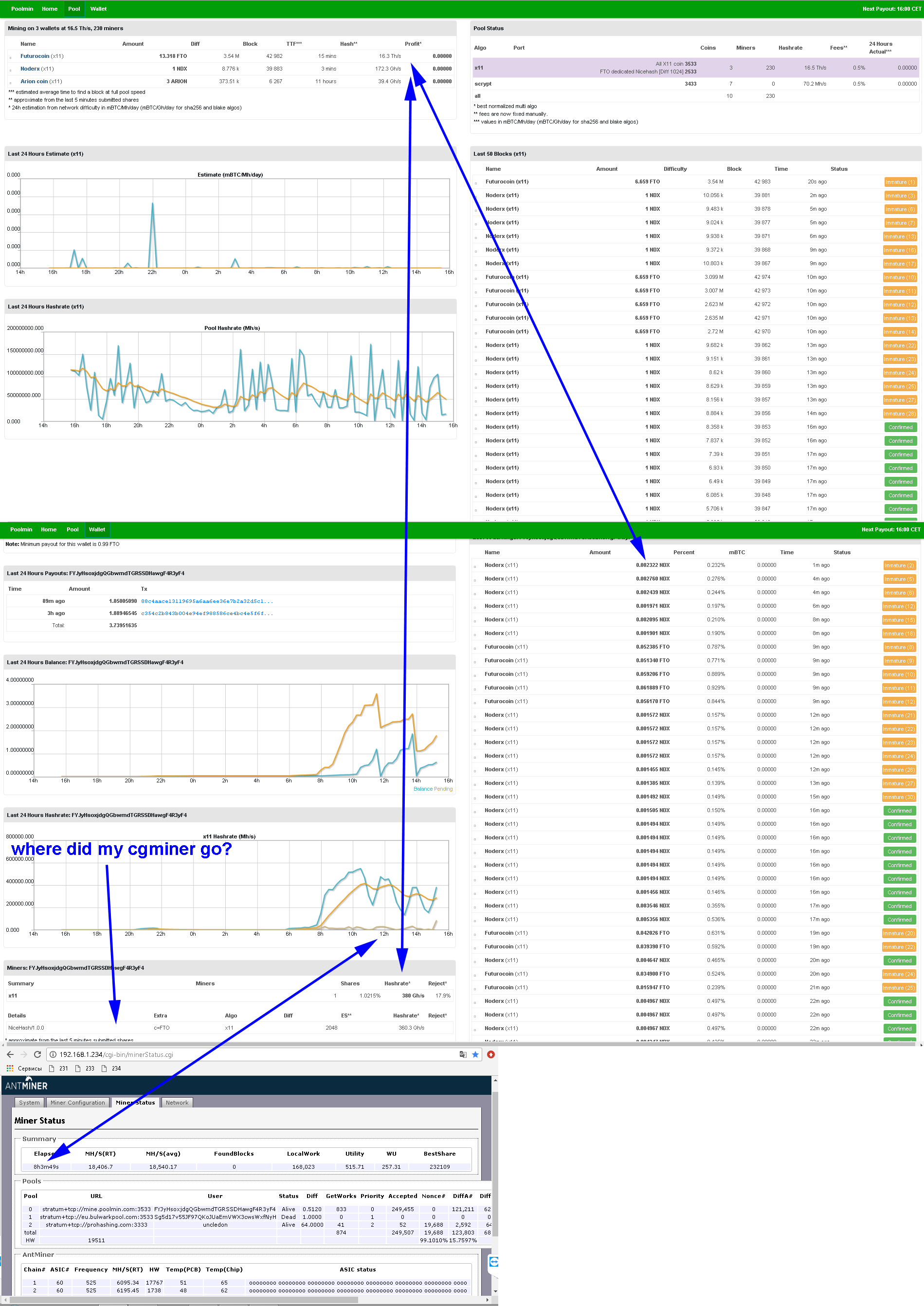Click the x11 row in Pool Status
Viewport: 924px width, 1306px height.
[695, 68]
